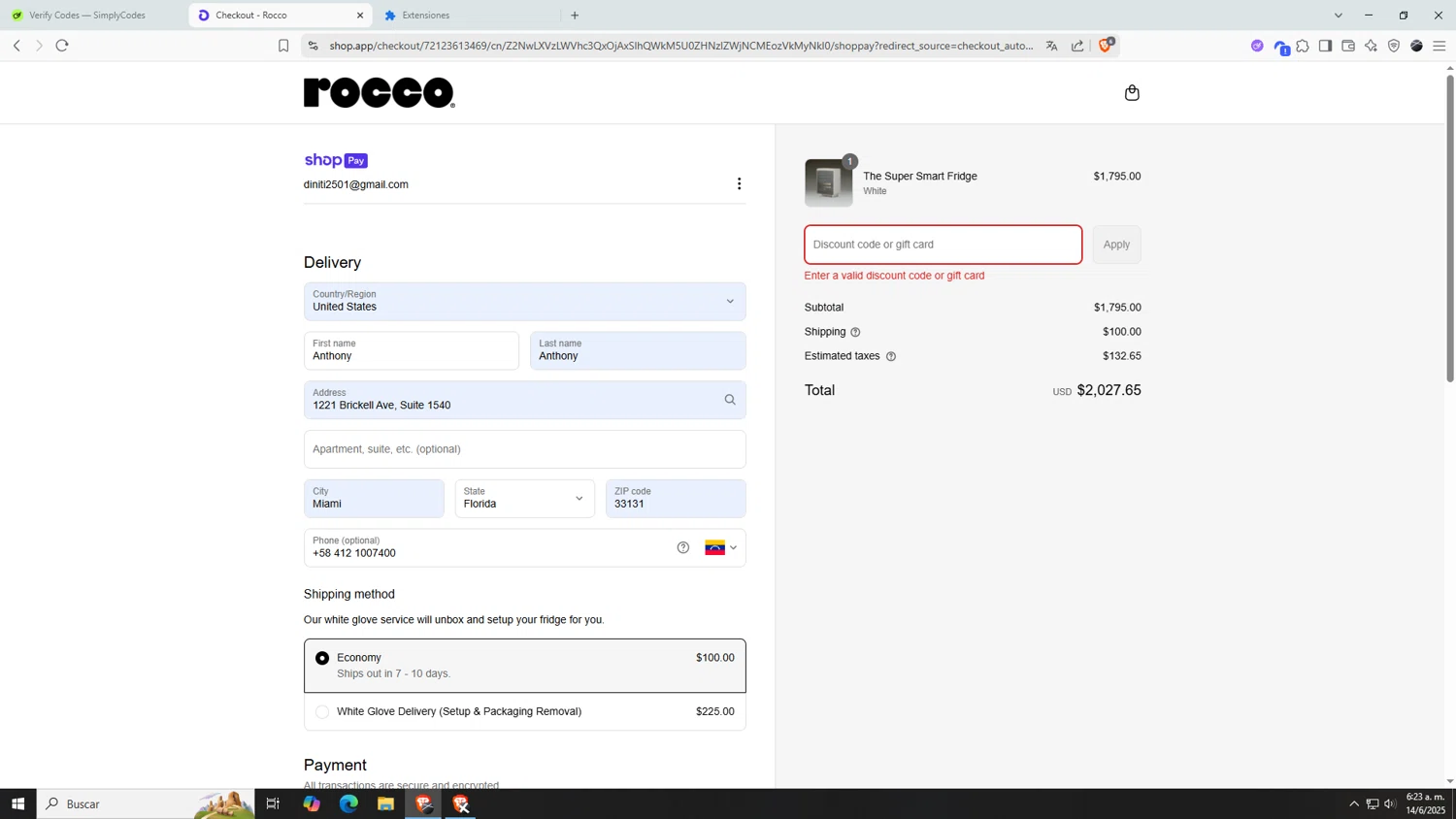The image size is (1456, 819).
Task: Open the Brave Shields icon
Action: 1106,45
